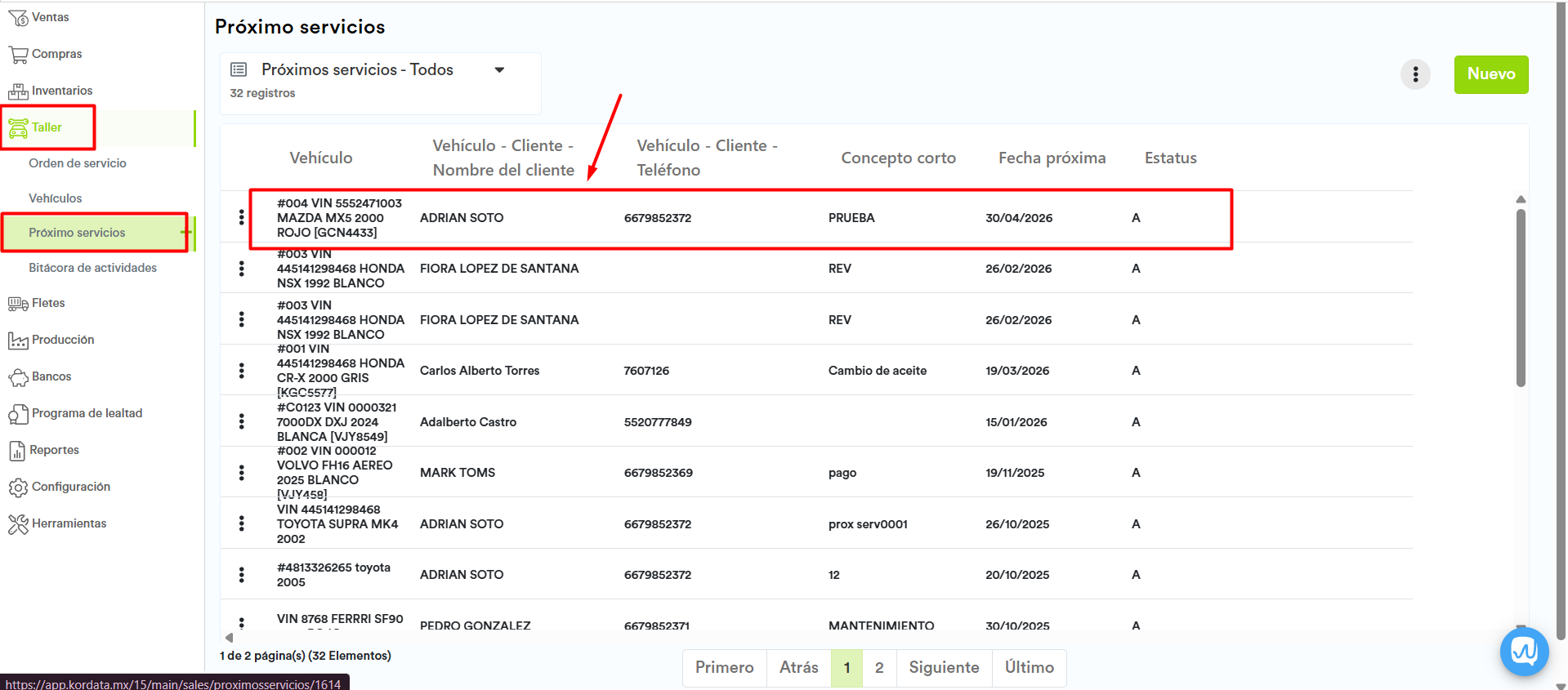Click Adalberto Castro client name
The height and width of the screenshot is (690, 1568).
tap(468, 422)
